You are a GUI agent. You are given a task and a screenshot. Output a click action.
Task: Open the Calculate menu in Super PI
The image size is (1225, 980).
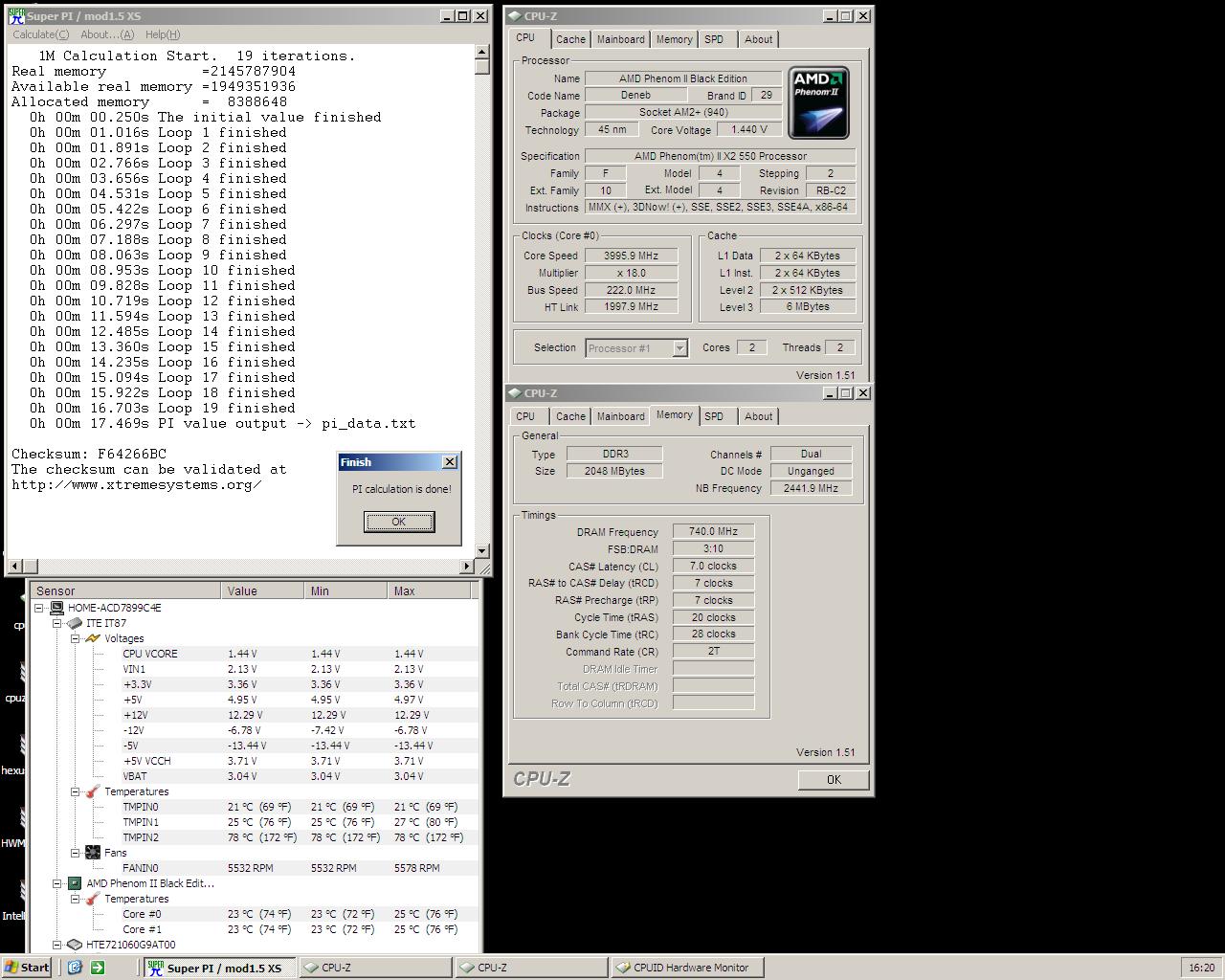click(x=40, y=34)
